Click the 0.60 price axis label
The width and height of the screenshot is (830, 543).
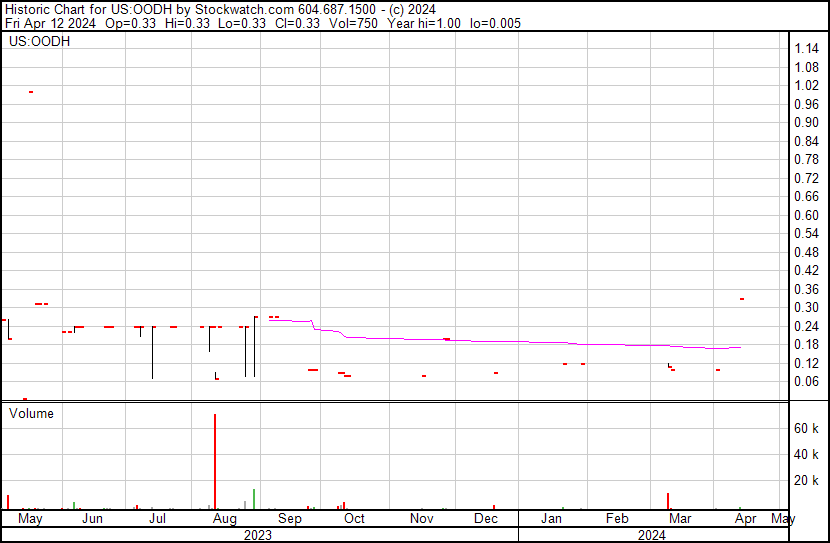click(x=806, y=215)
